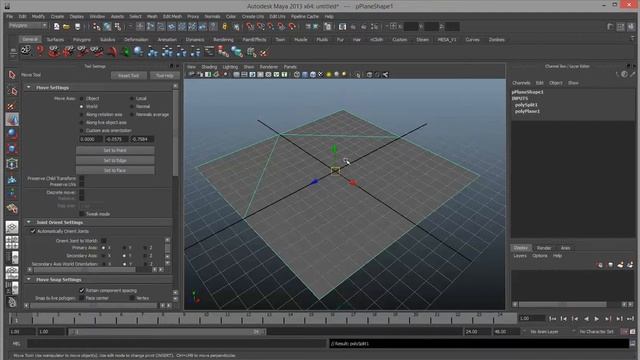Screen dimensions: 640x360
Task: Open the Polygons menu set dropdown
Action: [x=28, y=25]
